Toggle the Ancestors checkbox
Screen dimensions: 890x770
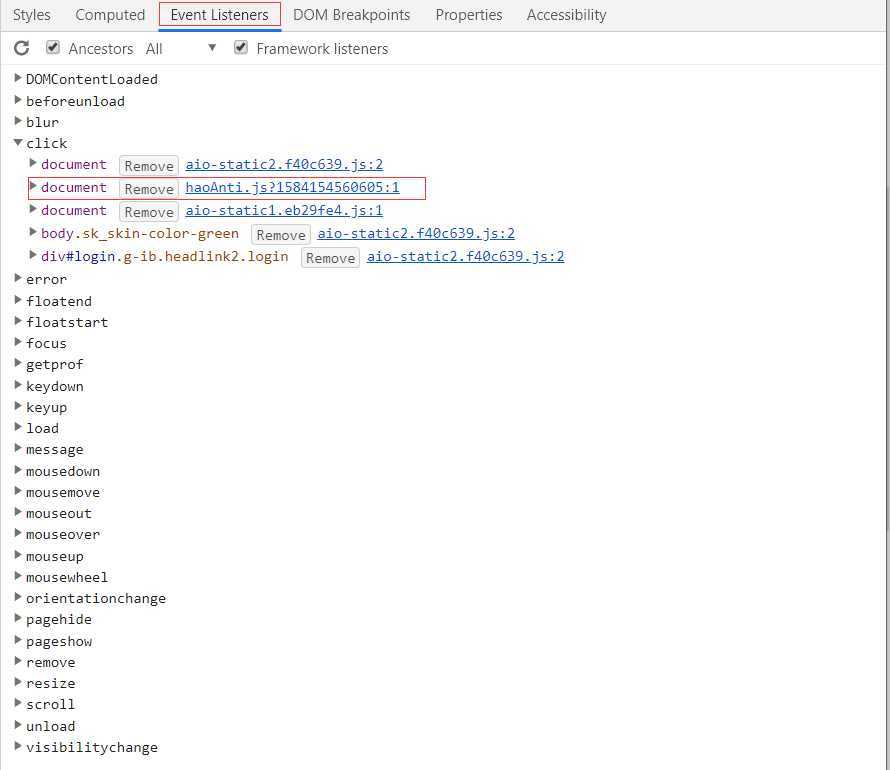53,47
